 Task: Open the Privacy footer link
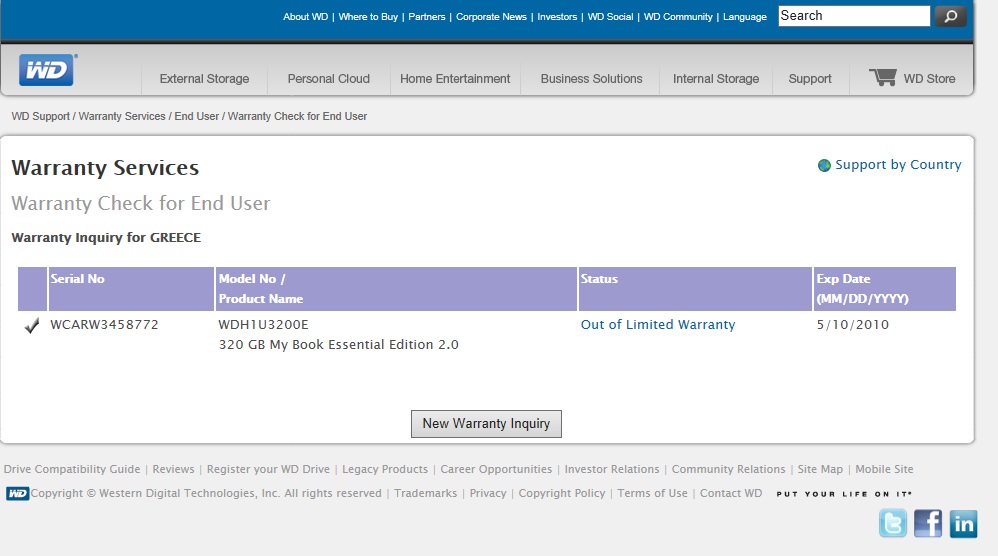[488, 494]
